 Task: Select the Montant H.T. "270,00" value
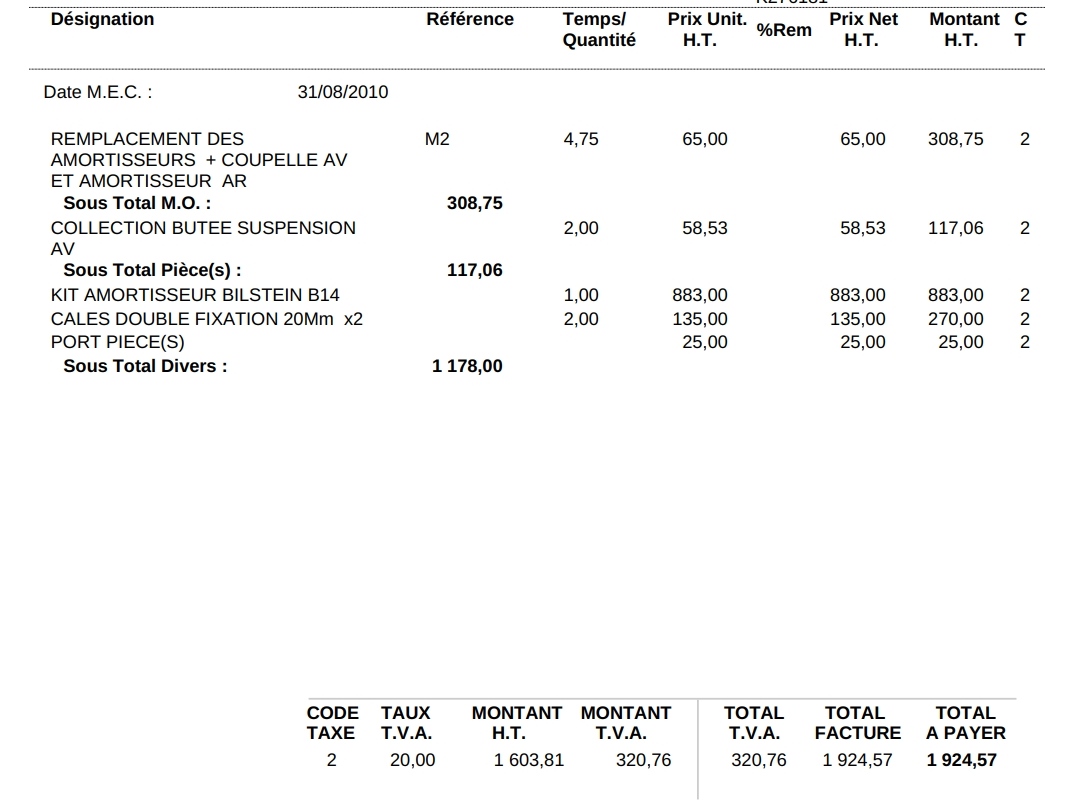pos(955,319)
